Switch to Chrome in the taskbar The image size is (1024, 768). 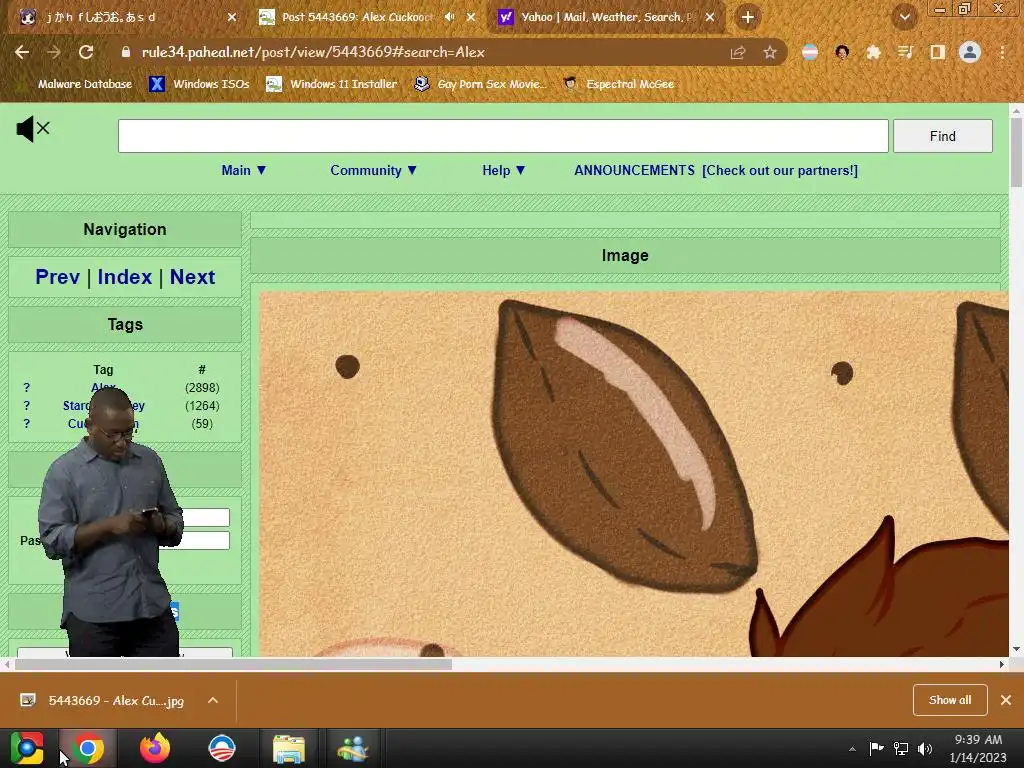click(88, 748)
